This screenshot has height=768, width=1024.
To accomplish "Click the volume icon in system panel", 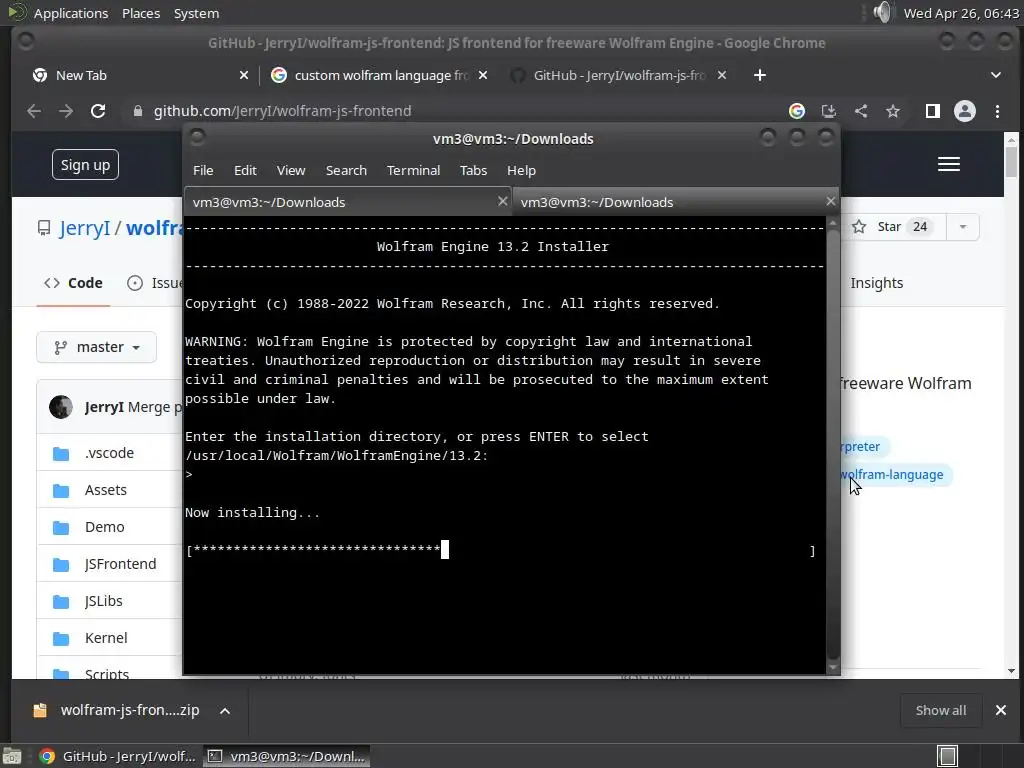I will pyautogui.click(x=882, y=12).
